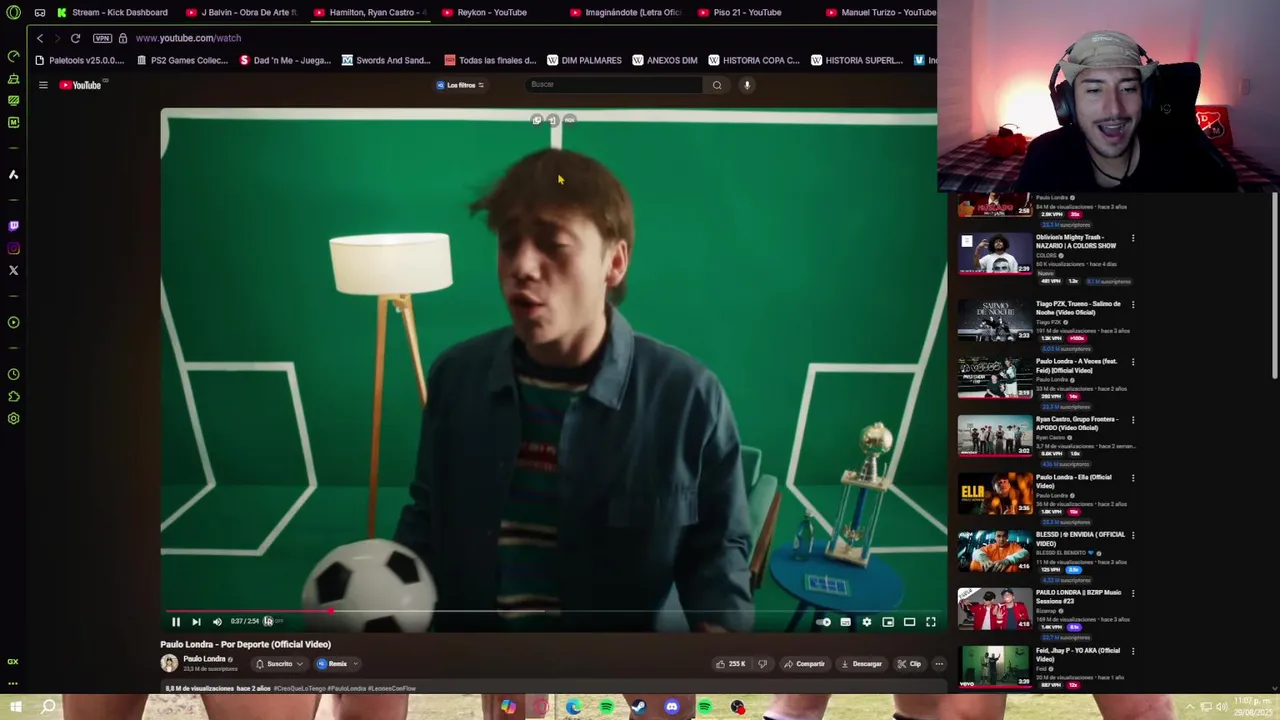Open PS2 Games Collection bookmark

click(182, 60)
